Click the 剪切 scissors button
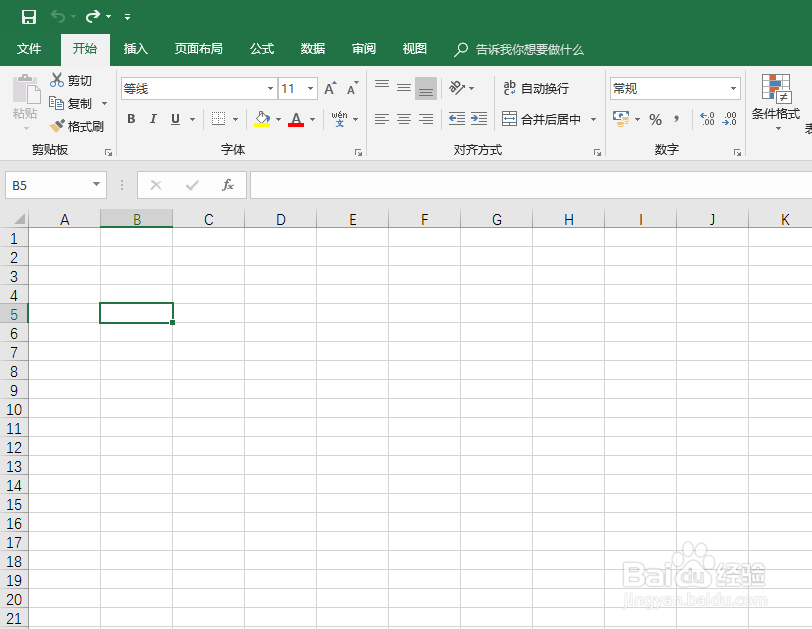Screen dimensions: 812x629 point(71,80)
